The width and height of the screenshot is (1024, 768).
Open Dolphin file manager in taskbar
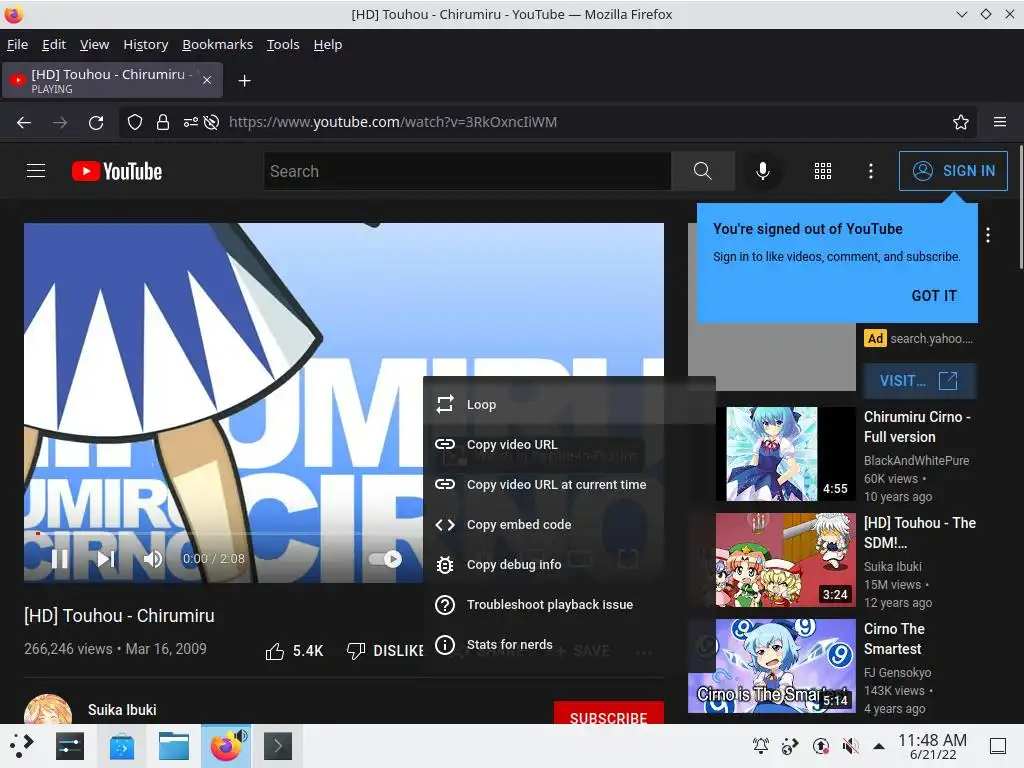[174, 746]
